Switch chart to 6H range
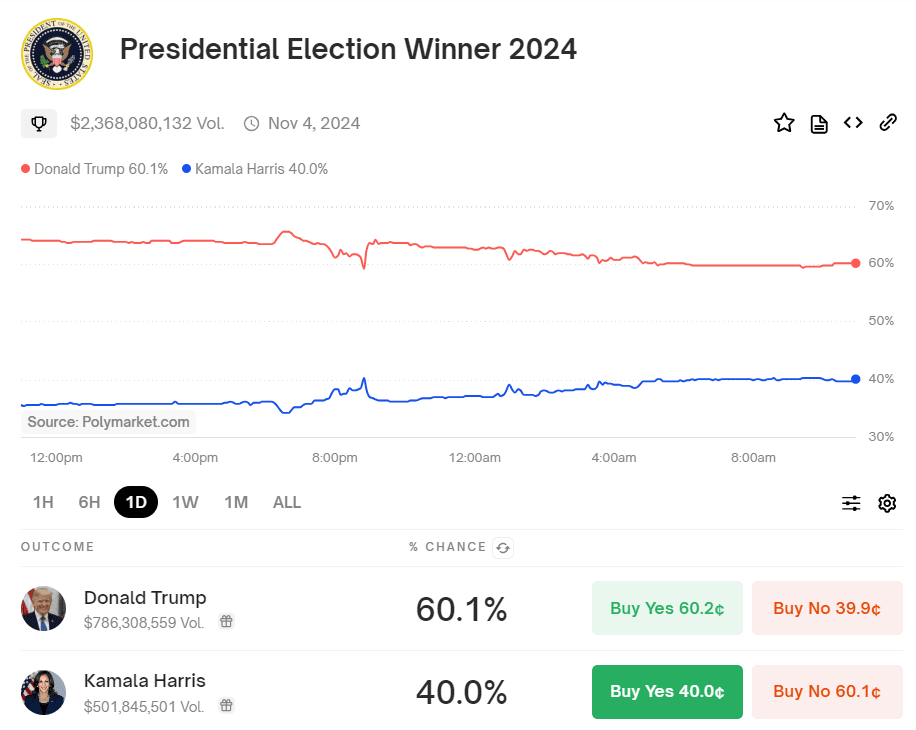The height and width of the screenshot is (730, 916). [x=89, y=502]
